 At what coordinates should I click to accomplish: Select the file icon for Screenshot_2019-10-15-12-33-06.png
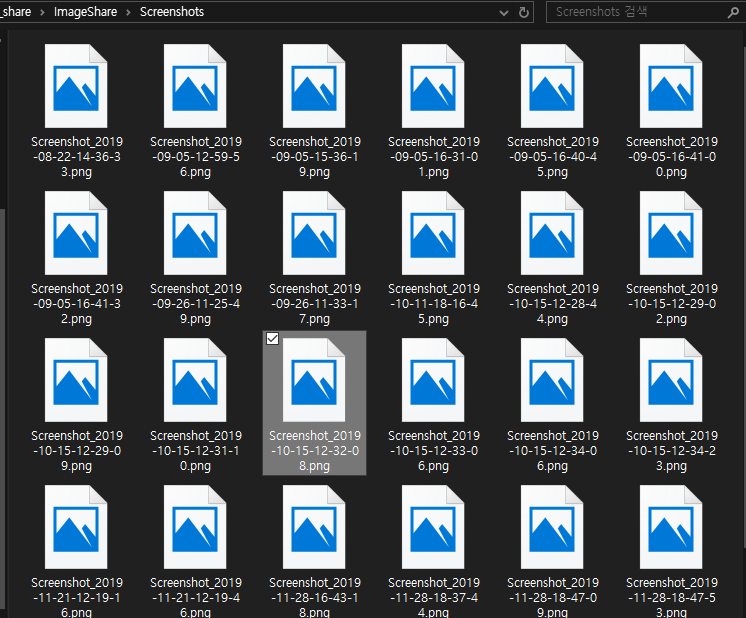(x=433, y=380)
